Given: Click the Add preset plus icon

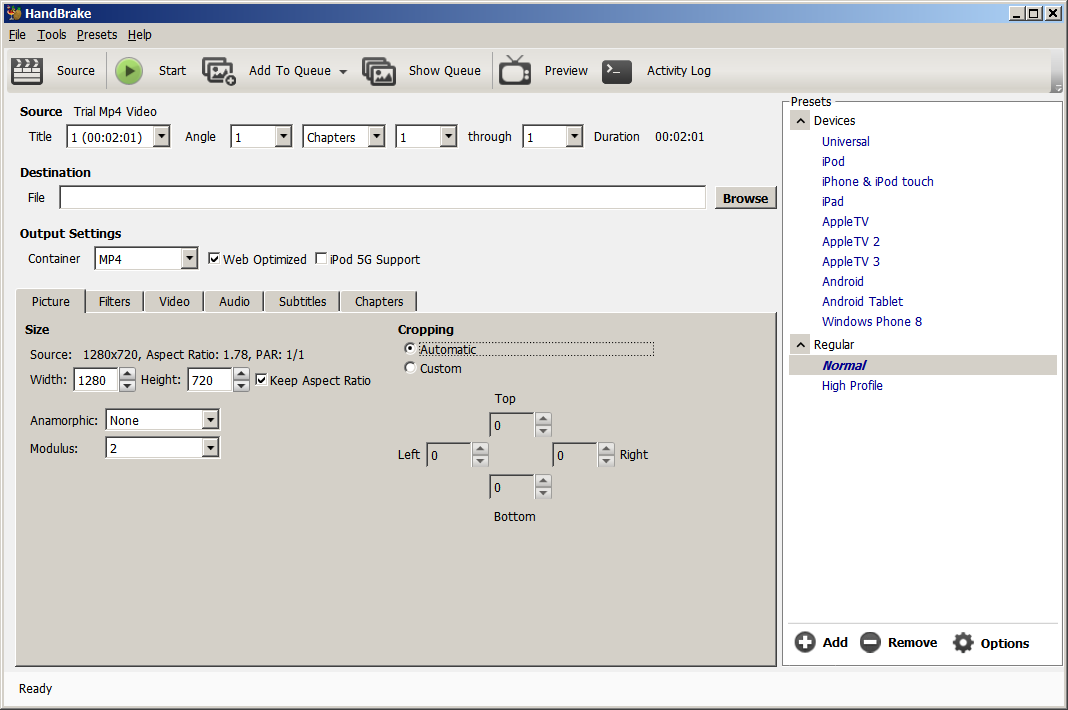Looking at the screenshot, I should tap(805, 642).
